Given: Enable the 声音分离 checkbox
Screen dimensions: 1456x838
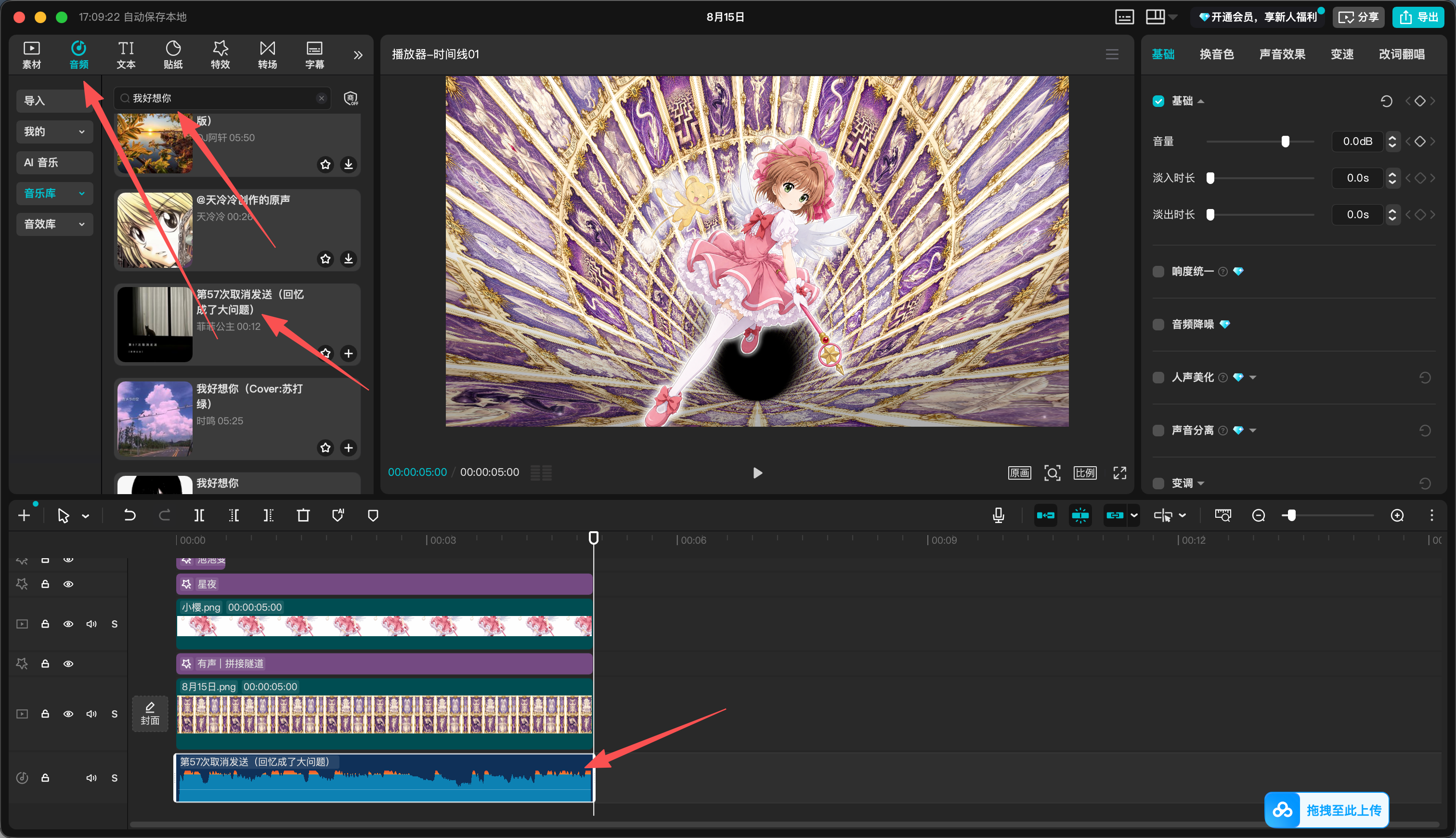Looking at the screenshot, I should pos(1158,430).
